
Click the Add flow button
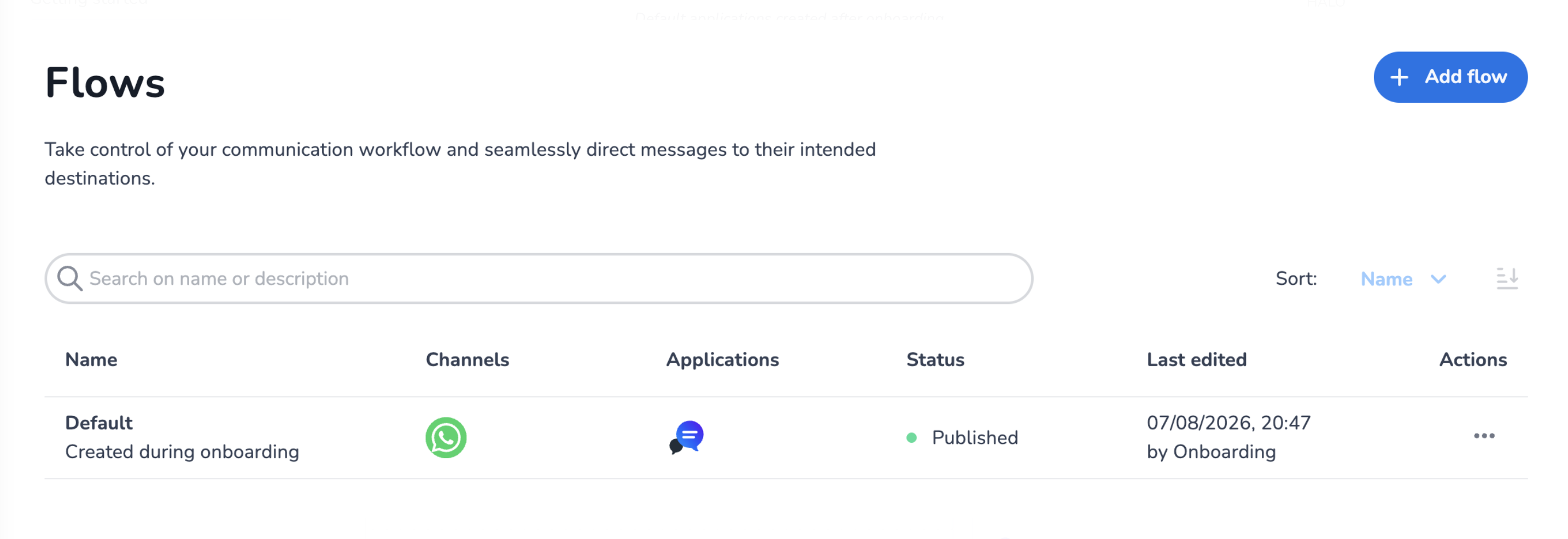tap(1450, 77)
